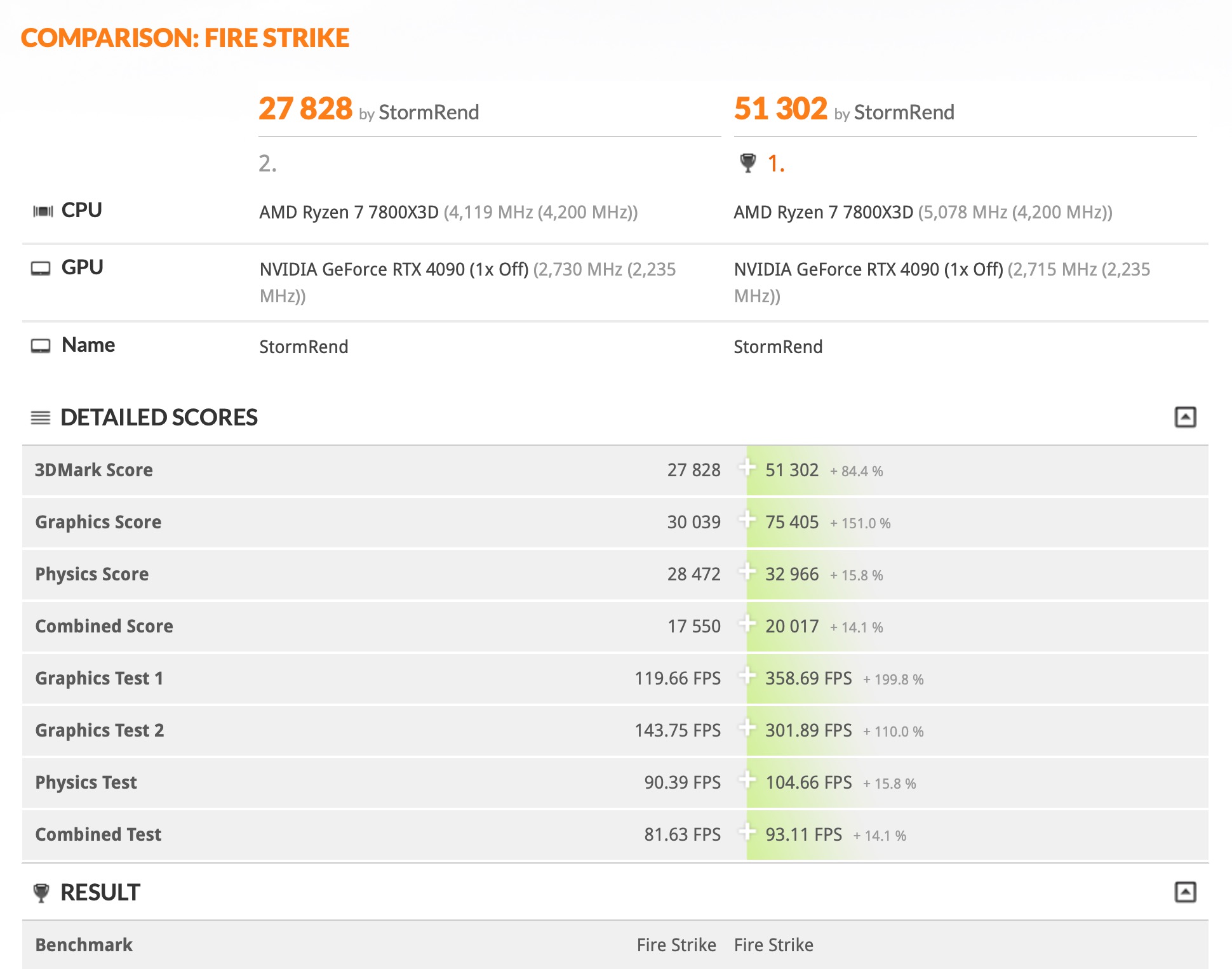The height and width of the screenshot is (969, 1232).
Task: Select the + 151.0 % difference
Action: (x=860, y=523)
